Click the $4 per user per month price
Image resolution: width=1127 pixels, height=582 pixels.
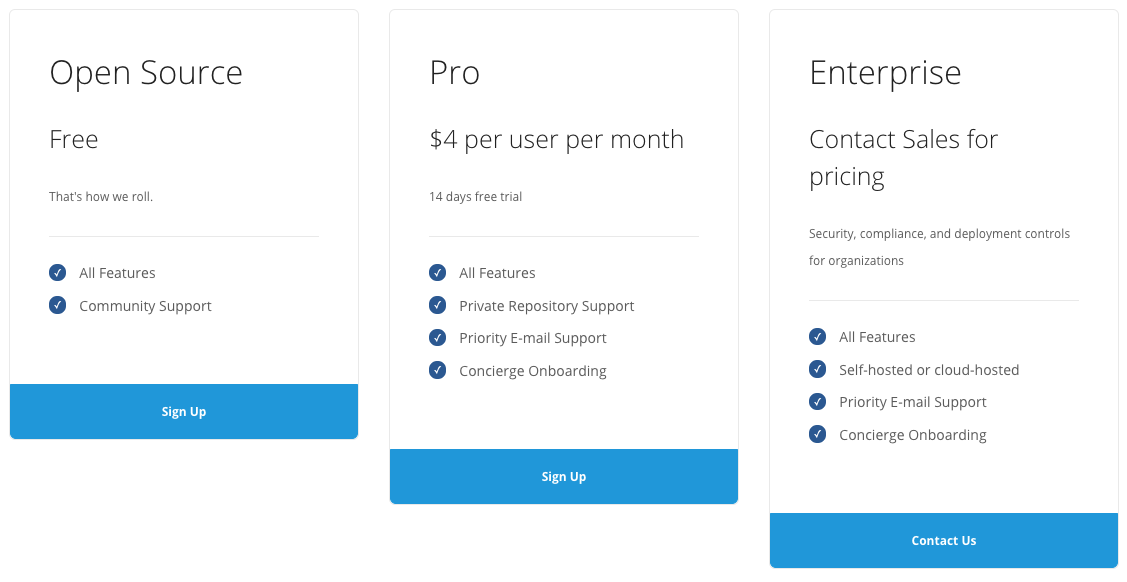coord(556,139)
